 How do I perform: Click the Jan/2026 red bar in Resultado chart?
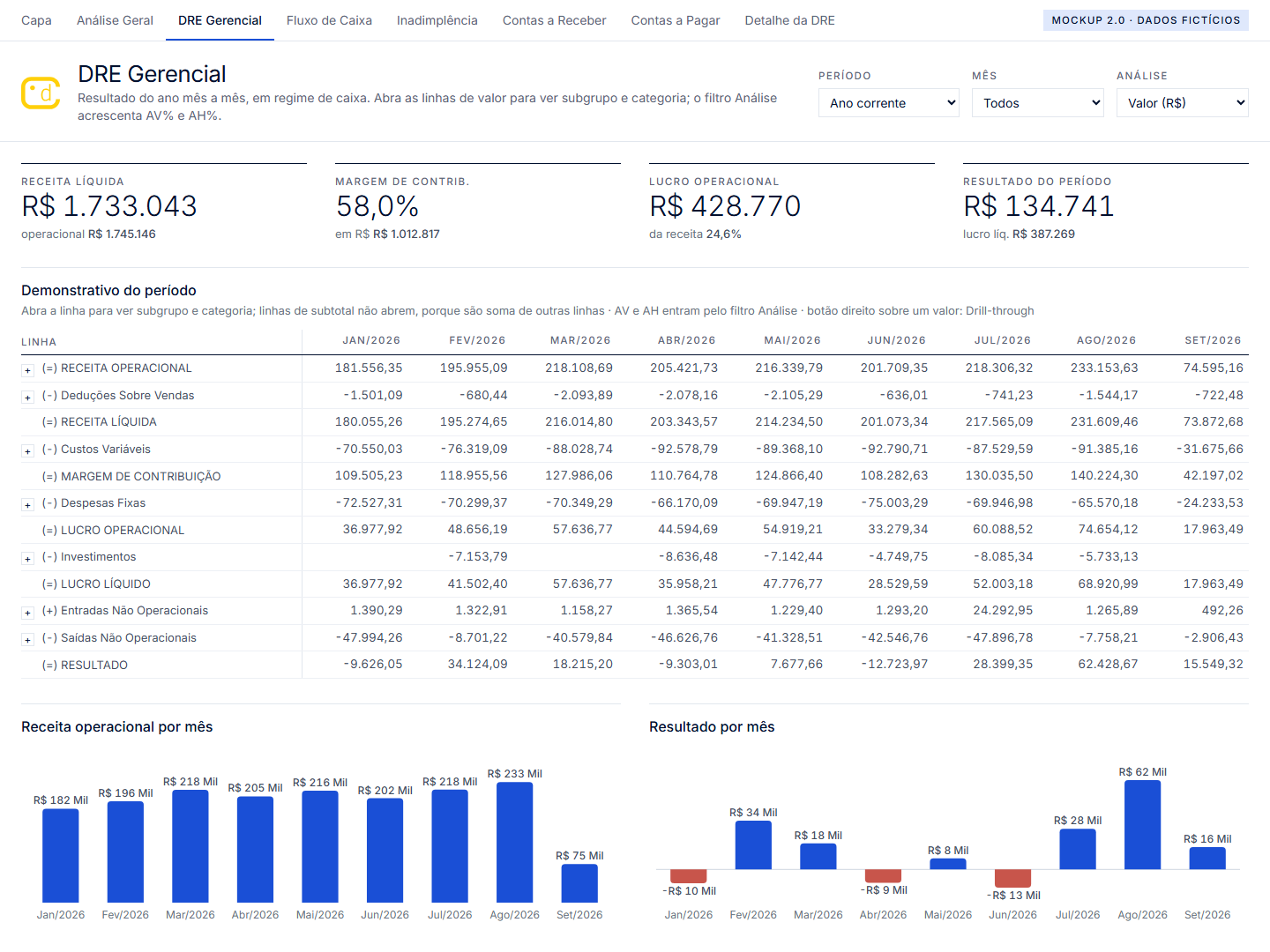pos(689,876)
